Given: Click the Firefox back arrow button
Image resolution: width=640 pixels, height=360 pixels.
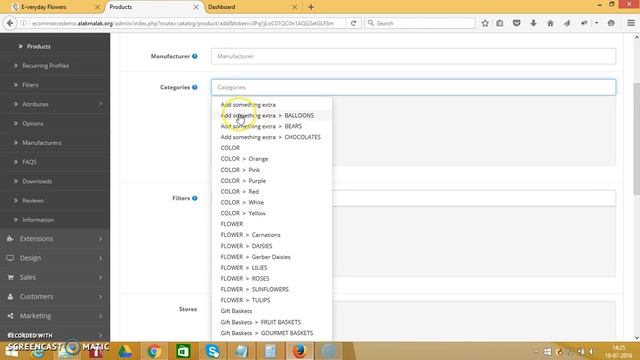Looking at the screenshot, I should 10,23.
